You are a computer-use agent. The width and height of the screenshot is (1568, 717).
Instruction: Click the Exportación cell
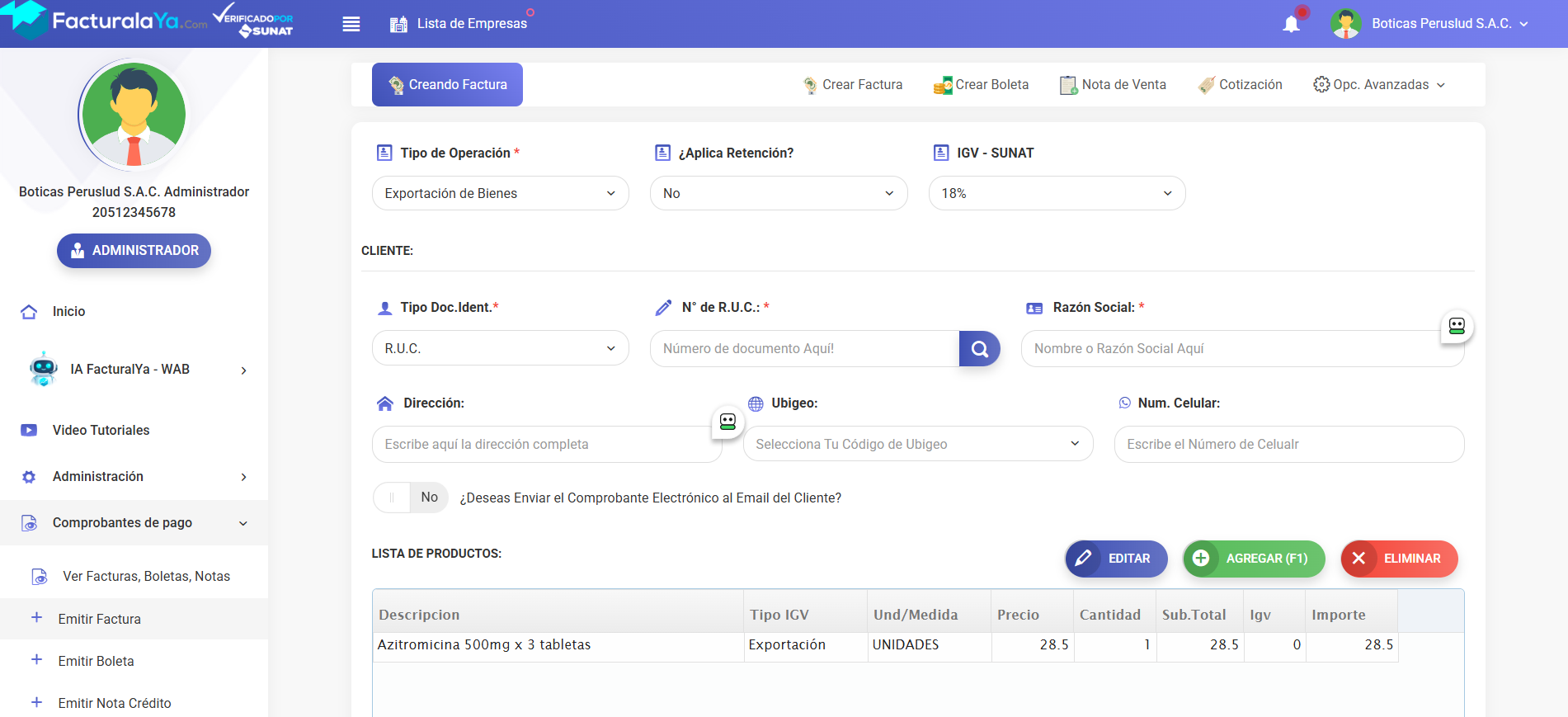[806, 646]
